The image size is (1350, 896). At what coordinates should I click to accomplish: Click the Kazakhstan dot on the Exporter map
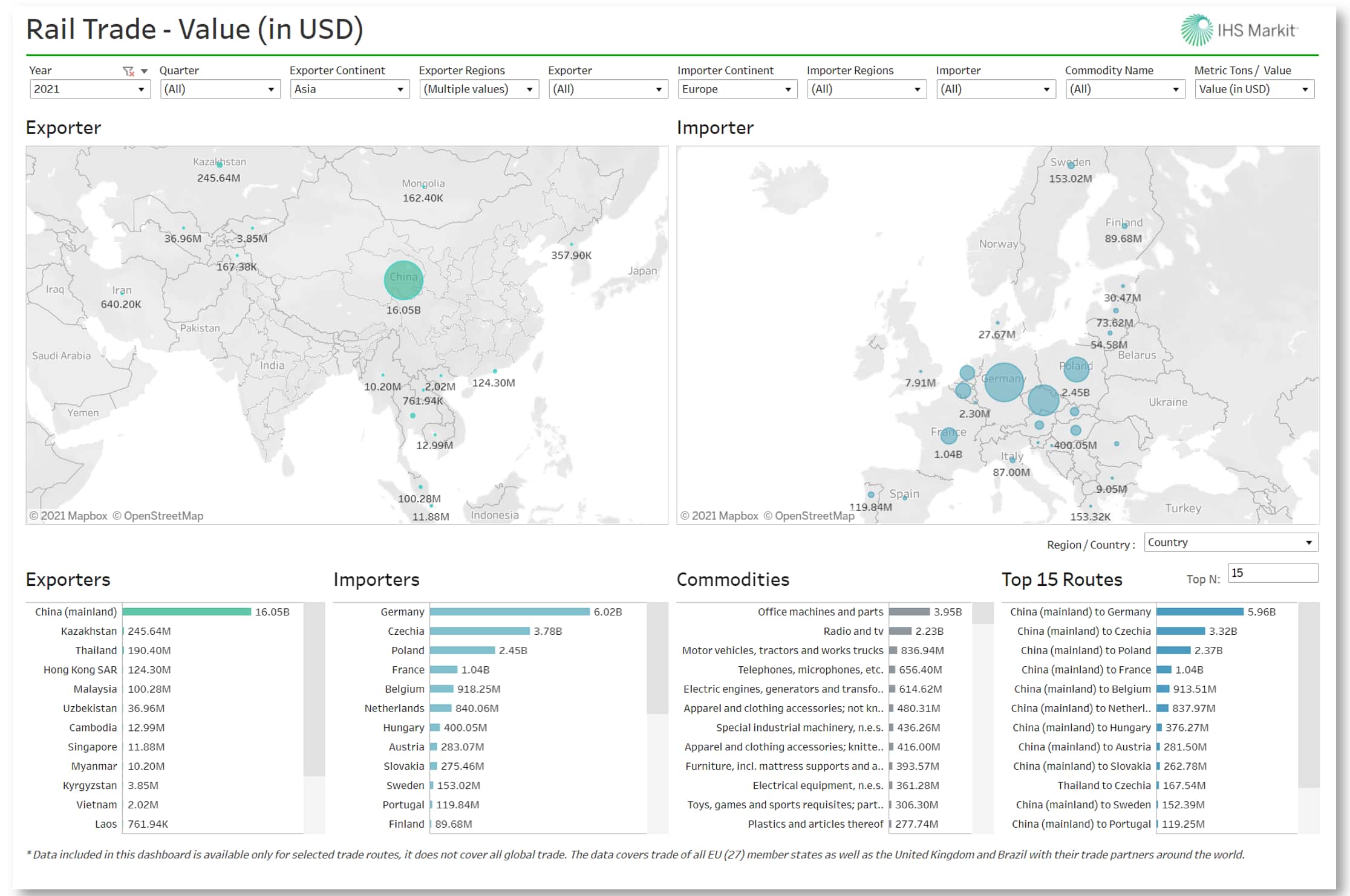[220, 164]
